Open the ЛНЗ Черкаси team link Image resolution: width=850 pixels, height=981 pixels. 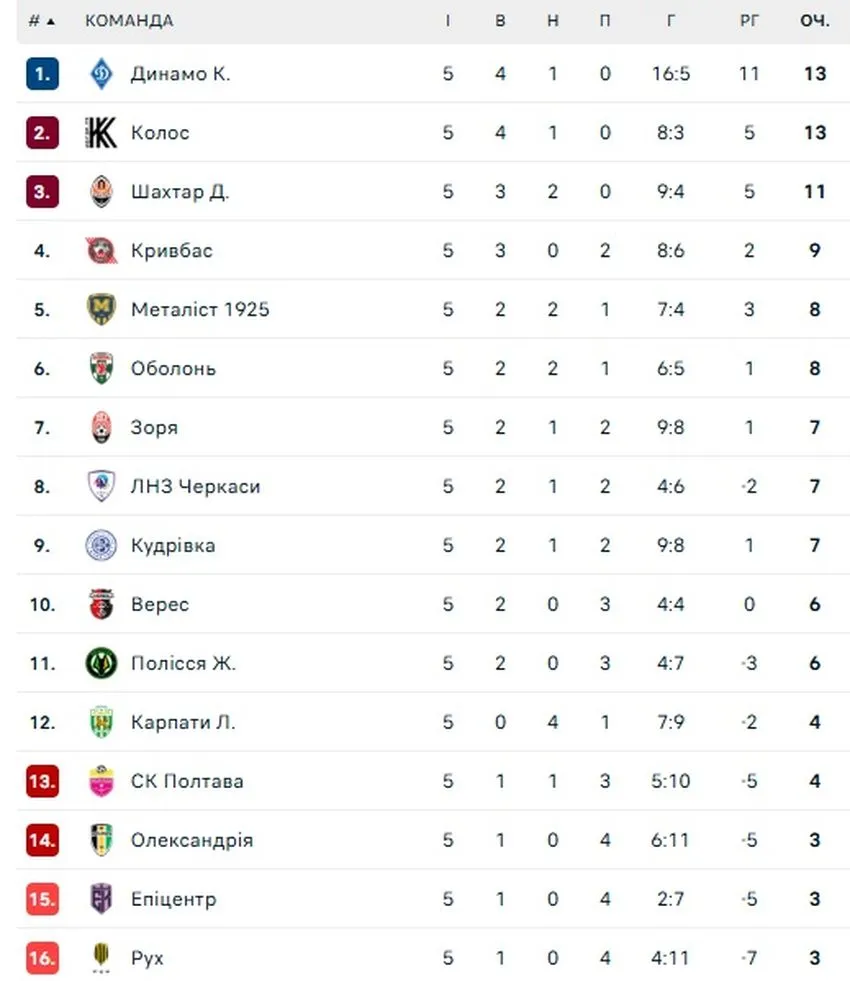pos(195,486)
